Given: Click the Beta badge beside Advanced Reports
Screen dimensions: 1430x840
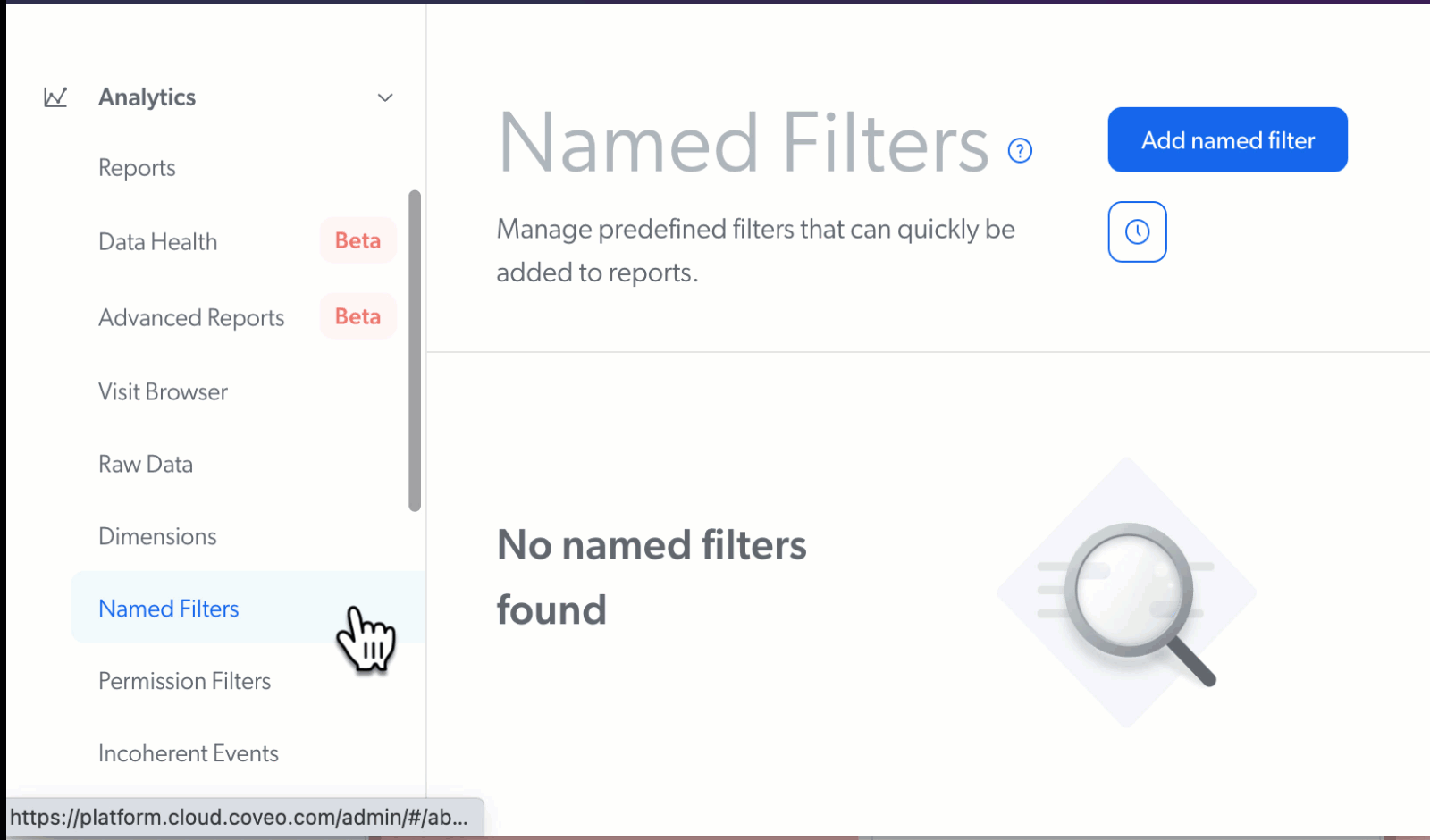Looking at the screenshot, I should click(357, 317).
